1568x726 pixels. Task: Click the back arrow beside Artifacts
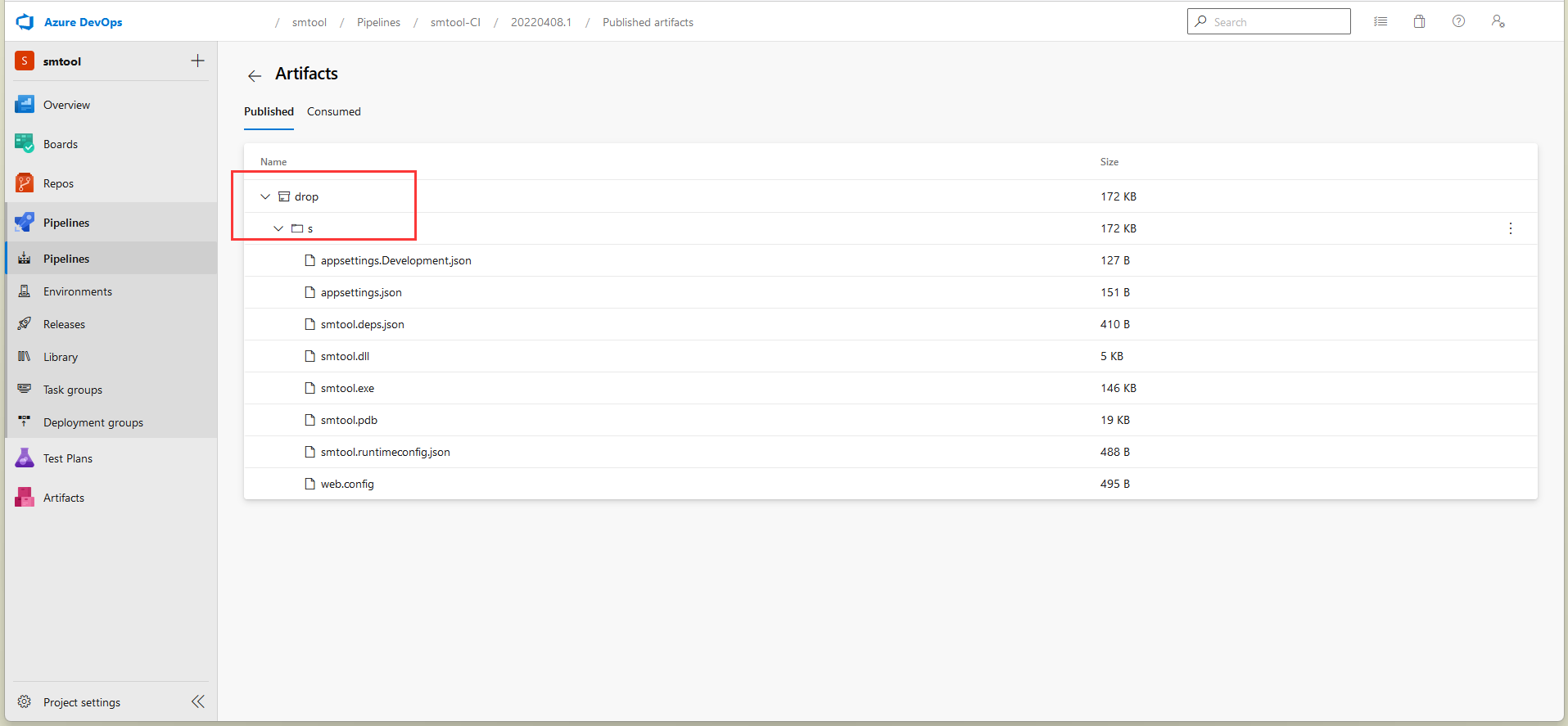[x=255, y=76]
